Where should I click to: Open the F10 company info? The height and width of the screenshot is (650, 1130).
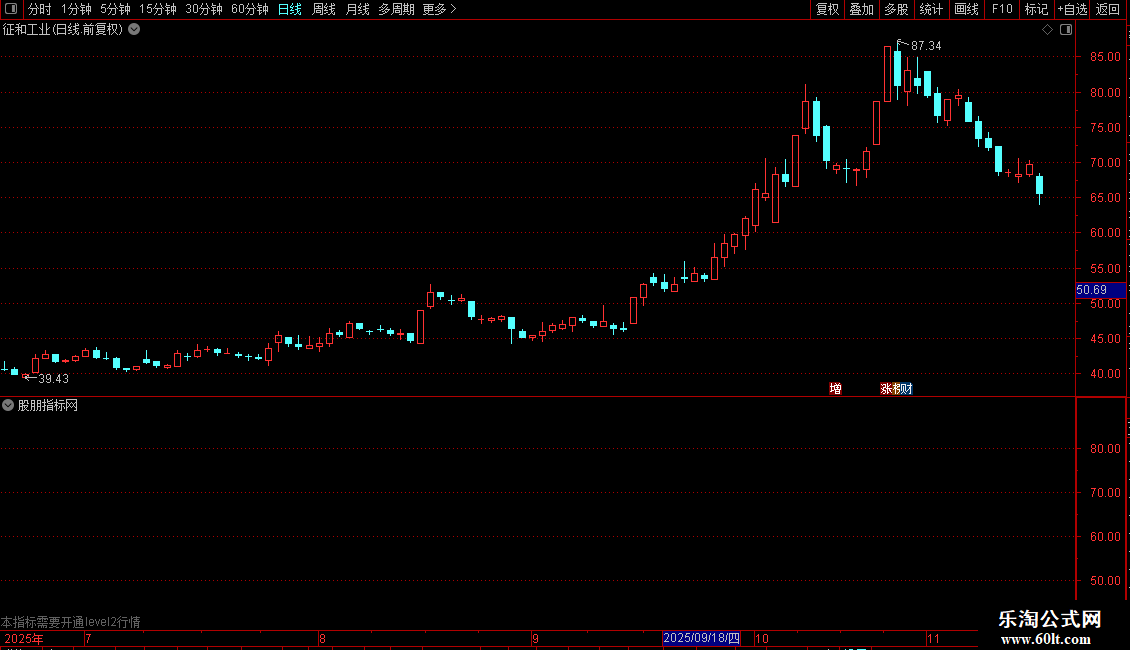pyautogui.click(x=1002, y=9)
